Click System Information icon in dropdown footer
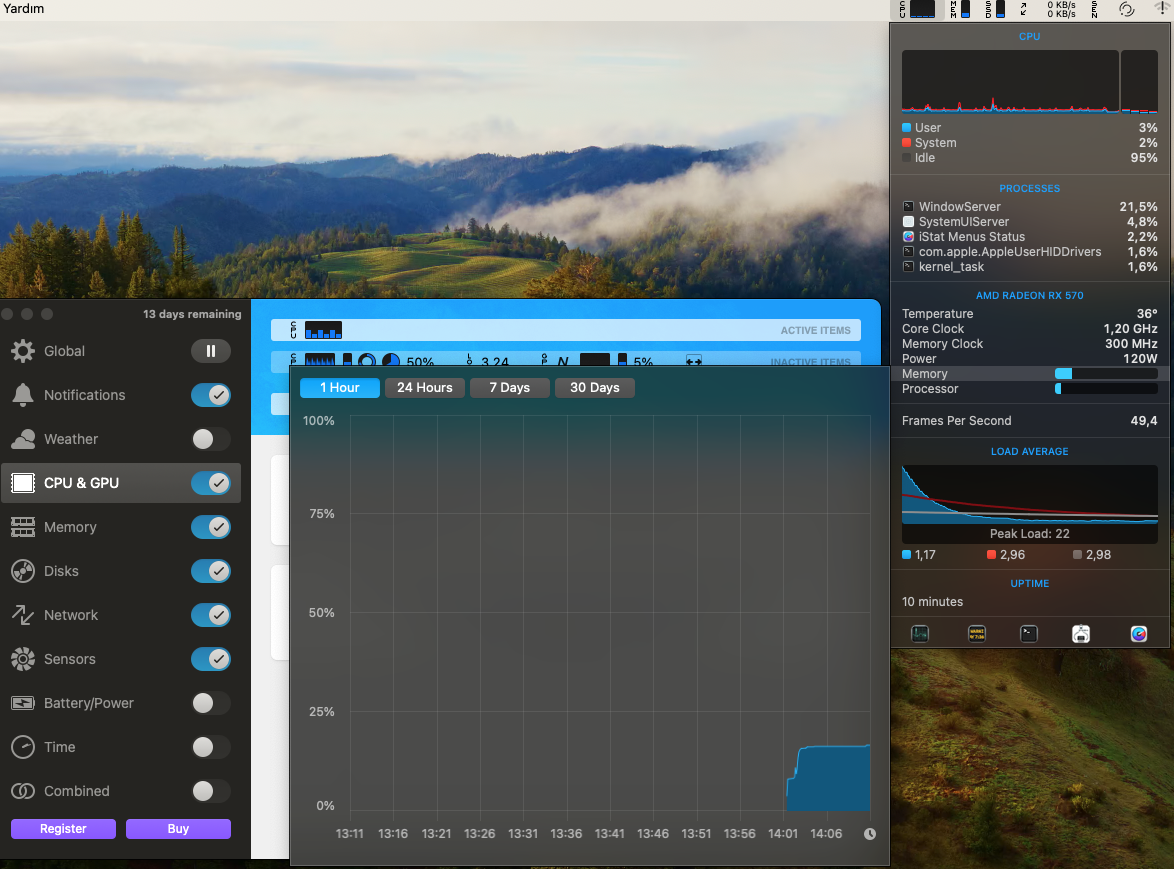 click(1081, 633)
